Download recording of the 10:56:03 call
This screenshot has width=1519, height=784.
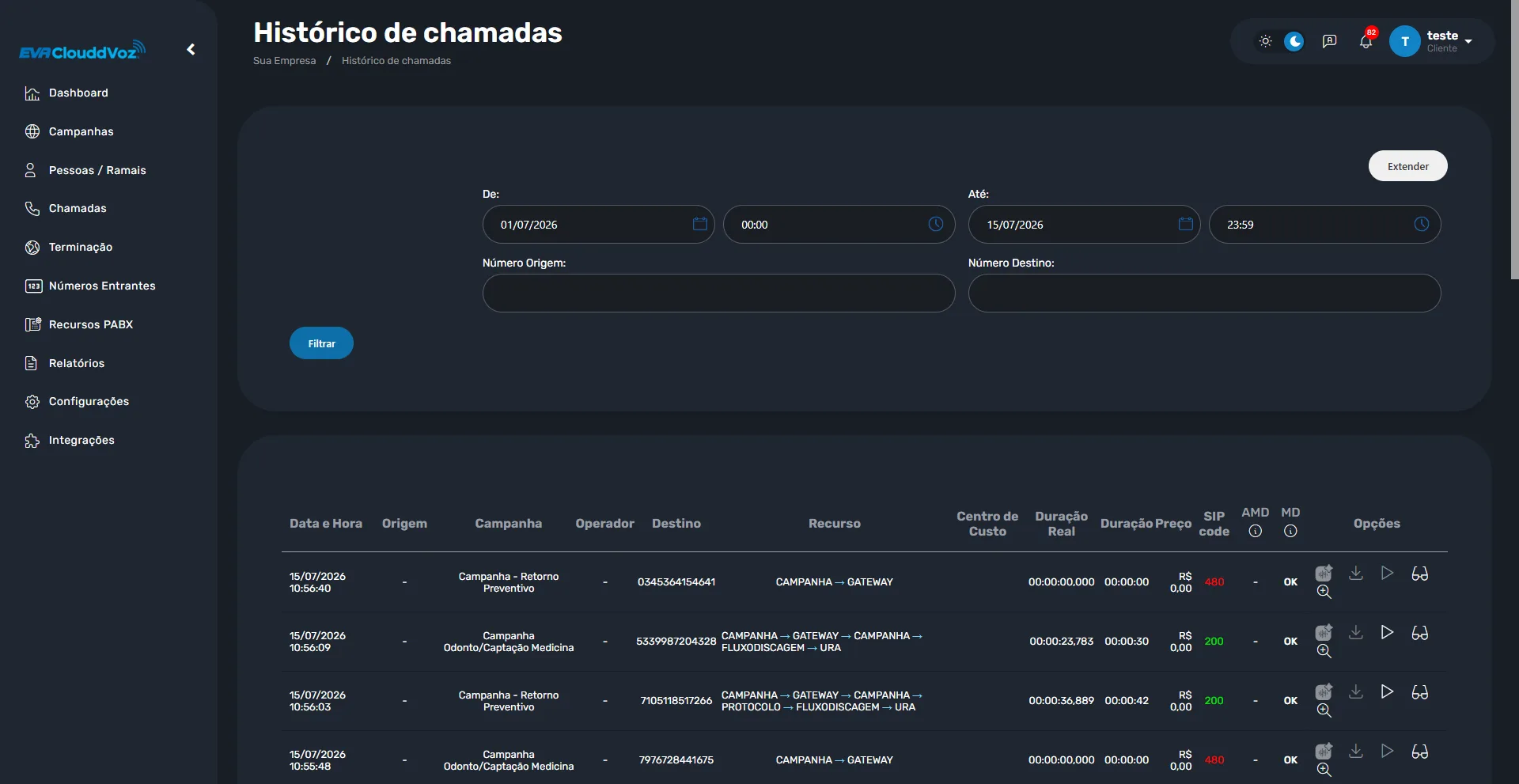coord(1356,691)
